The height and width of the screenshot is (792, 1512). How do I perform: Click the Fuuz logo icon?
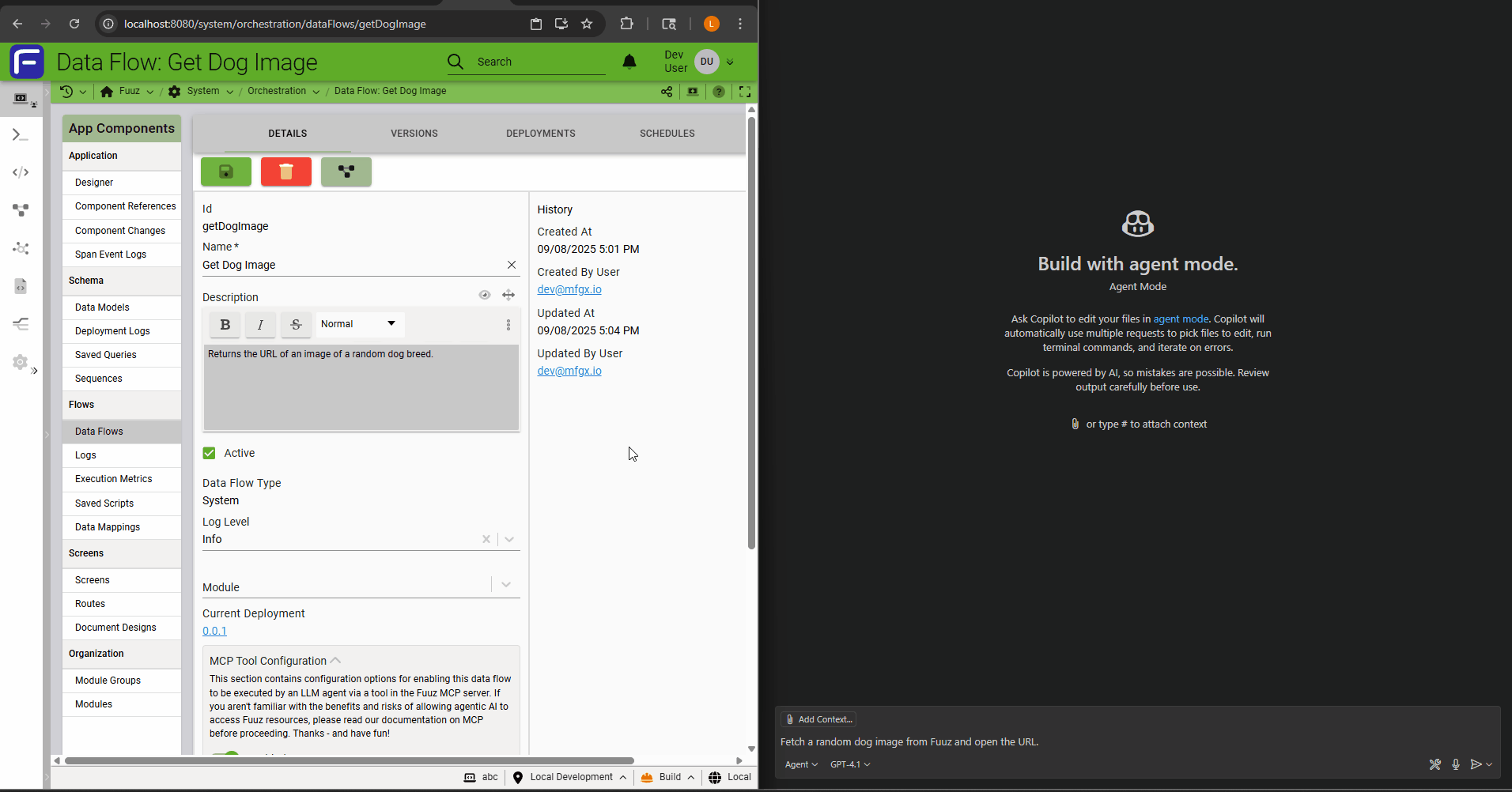27,62
